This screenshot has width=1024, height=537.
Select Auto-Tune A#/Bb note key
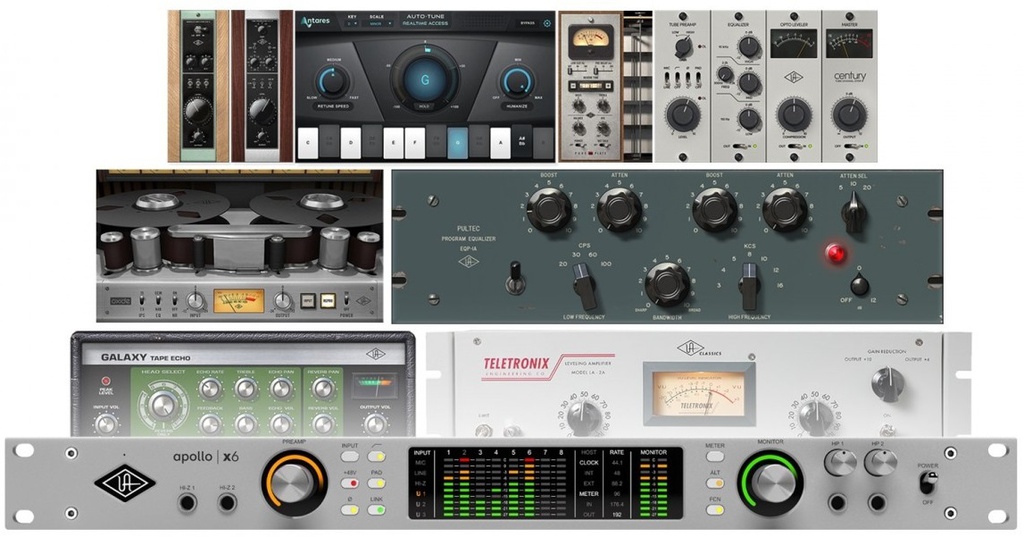521,143
